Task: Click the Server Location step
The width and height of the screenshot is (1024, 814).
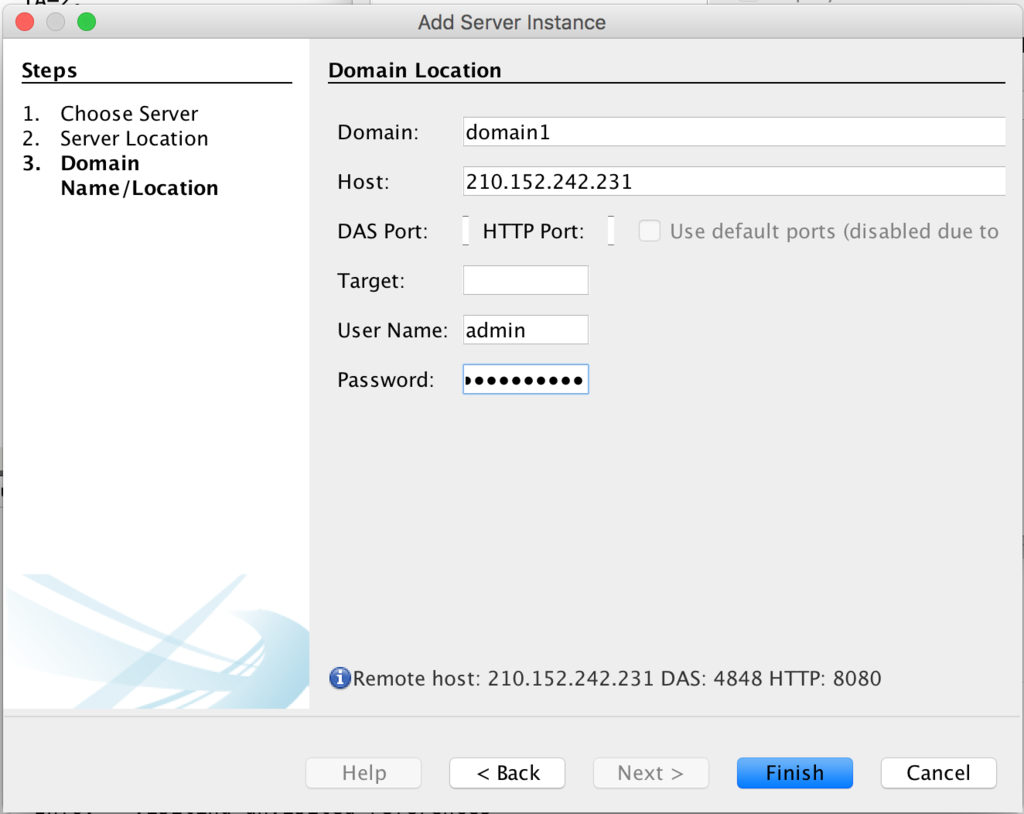Action: [x=134, y=138]
